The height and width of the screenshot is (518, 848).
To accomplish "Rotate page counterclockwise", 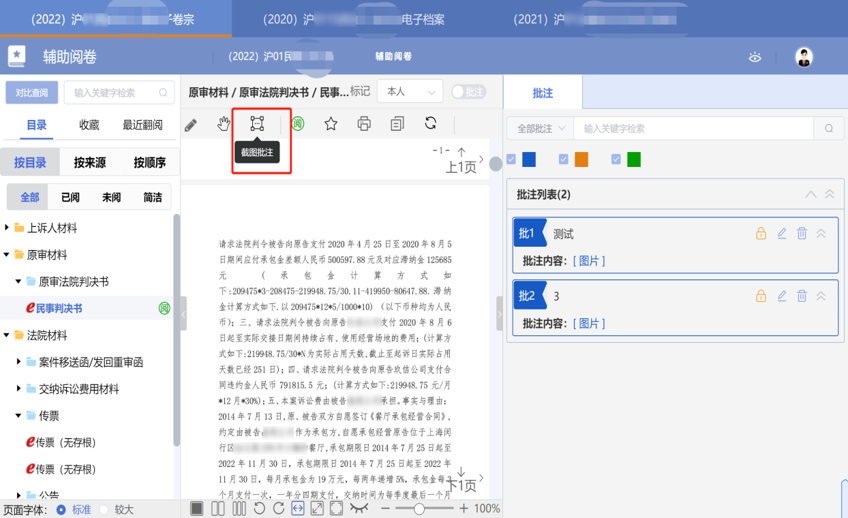I will [x=259, y=508].
